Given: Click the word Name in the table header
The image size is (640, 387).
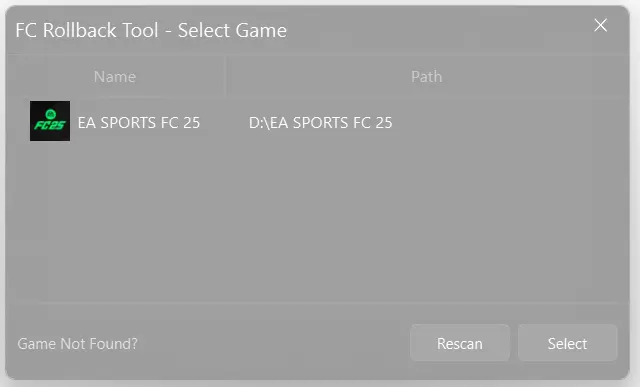Looking at the screenshot, I should click(115, 77).
